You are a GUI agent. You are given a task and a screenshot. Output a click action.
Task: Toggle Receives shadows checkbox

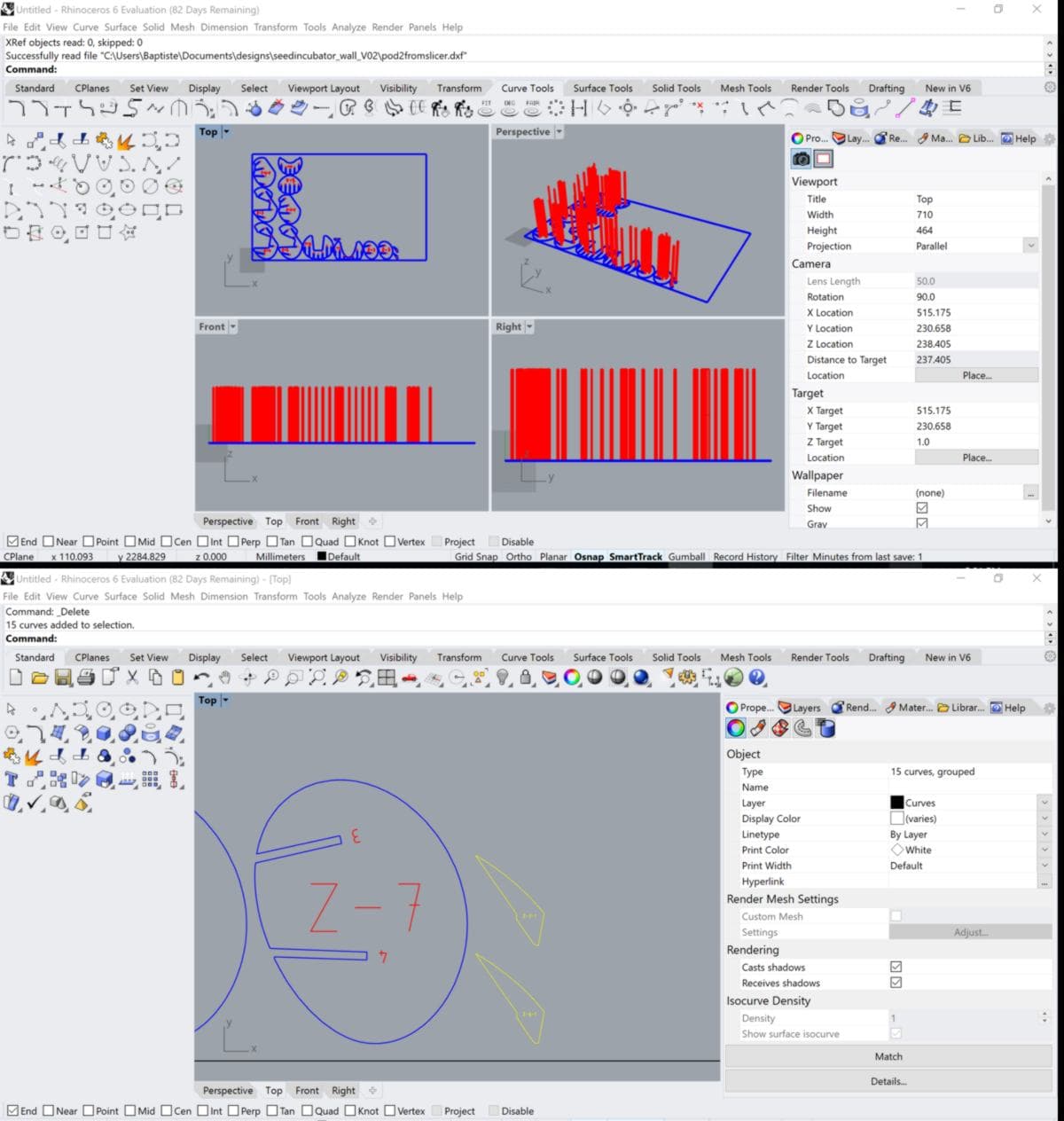pos(896,983)
